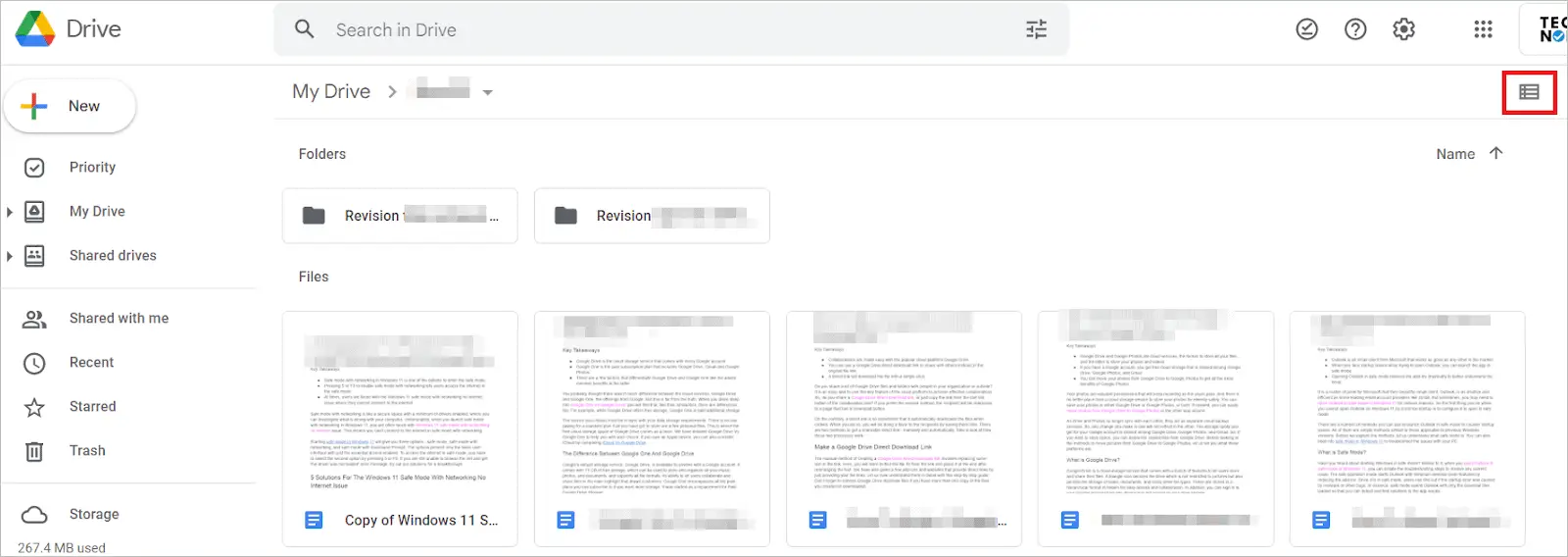Image resolution: width=1568 pixels, height=557 pixels.
Task: Expand the My Drive tree
Action: pyautogui.click(x=10, y=212)
